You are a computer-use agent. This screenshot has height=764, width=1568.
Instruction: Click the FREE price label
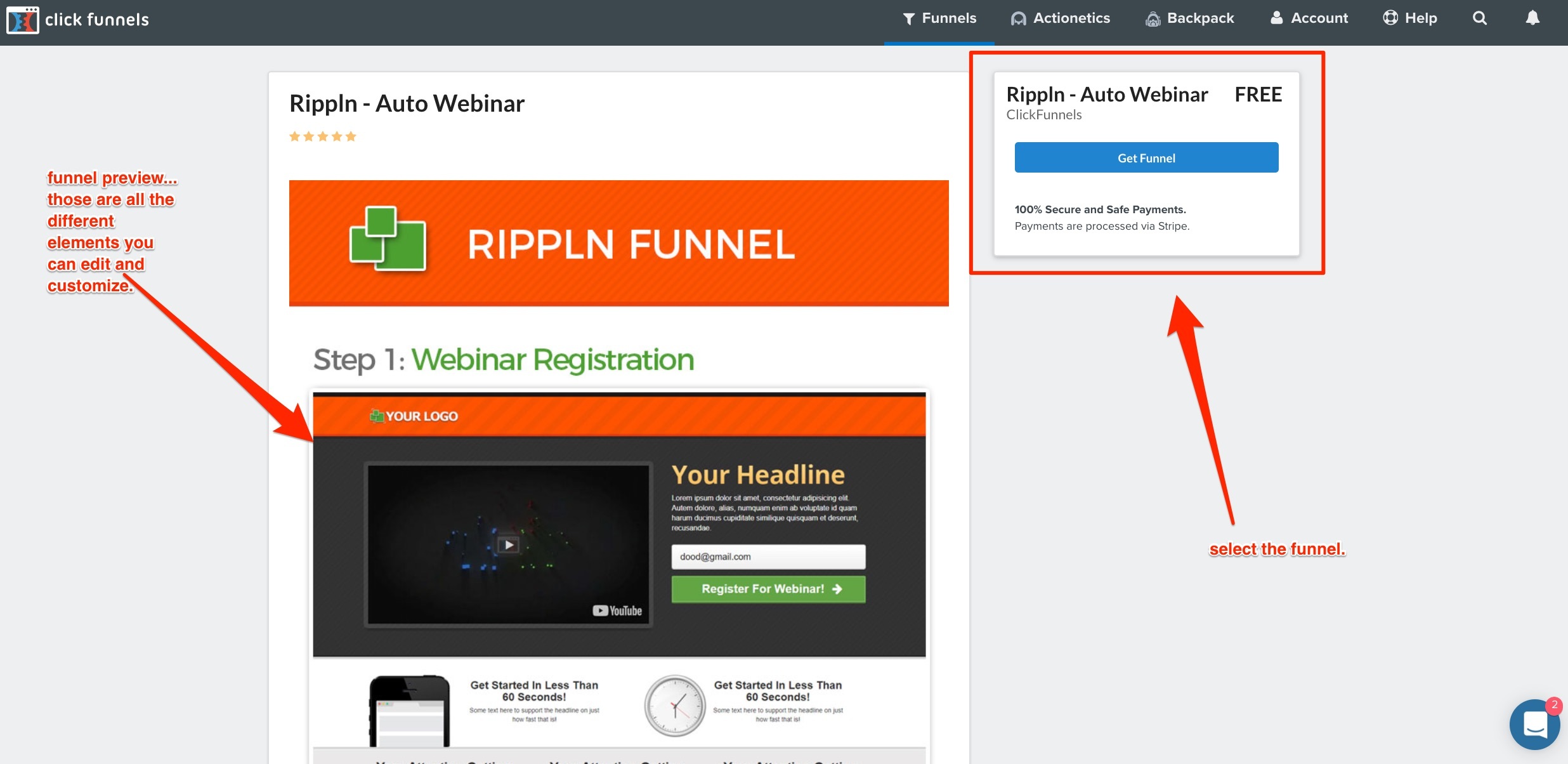1258,95
